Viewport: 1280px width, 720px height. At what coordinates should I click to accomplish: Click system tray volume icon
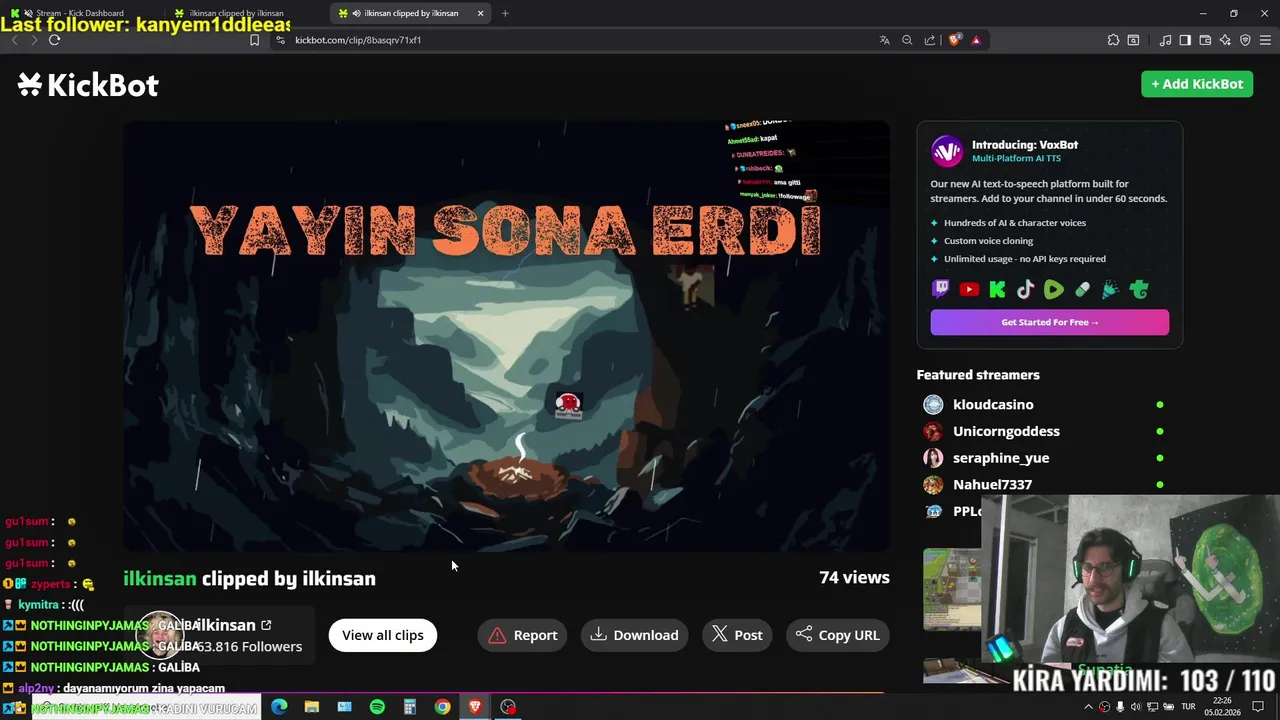click(x=1135, y=707)
